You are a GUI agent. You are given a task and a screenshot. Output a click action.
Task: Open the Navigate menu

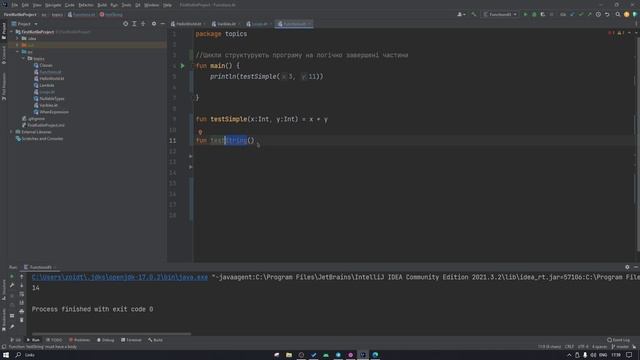53,5
